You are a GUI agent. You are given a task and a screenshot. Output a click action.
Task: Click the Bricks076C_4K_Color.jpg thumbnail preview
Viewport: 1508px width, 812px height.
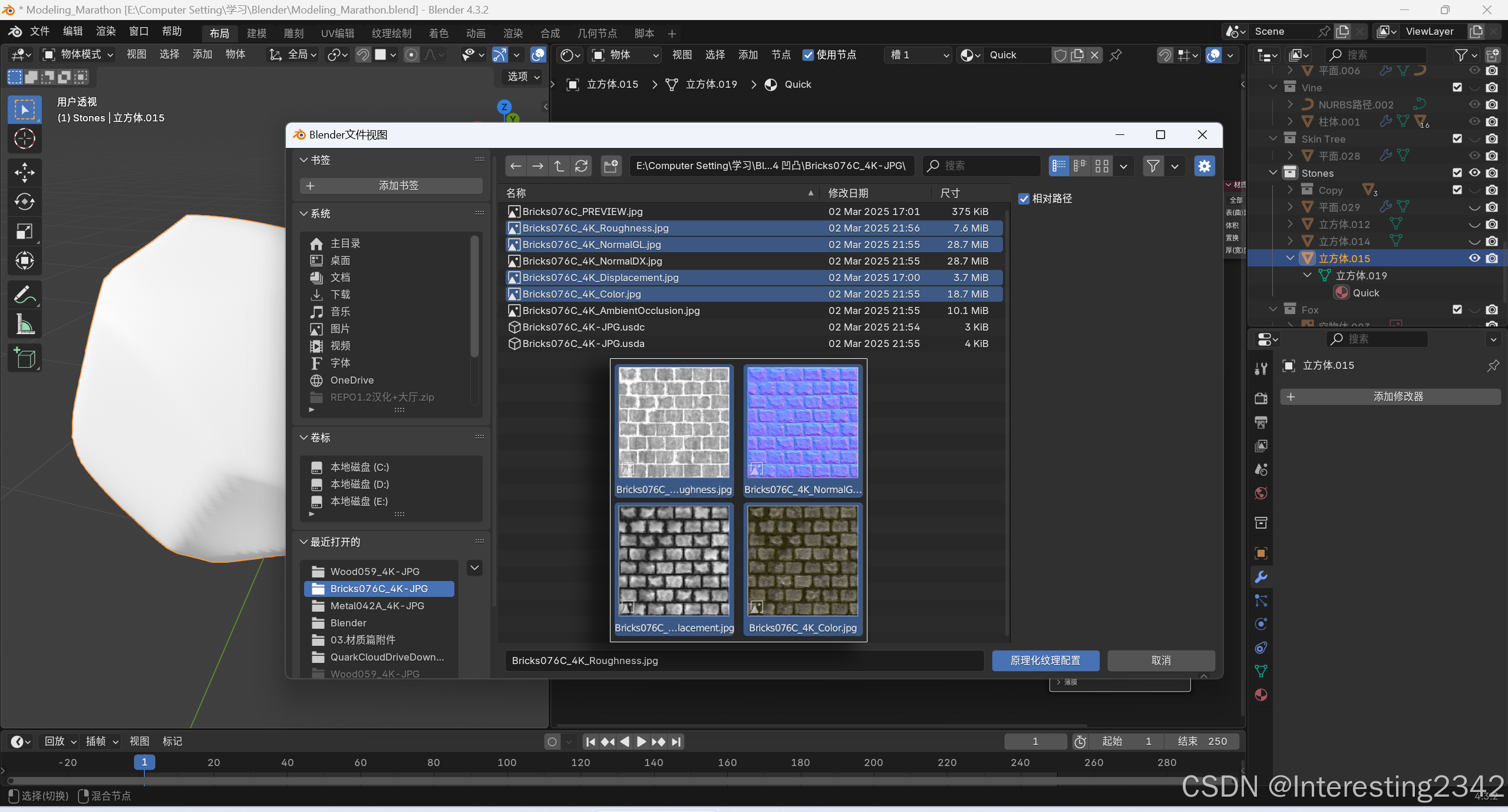pyautogui.click(x=802, y=561)
